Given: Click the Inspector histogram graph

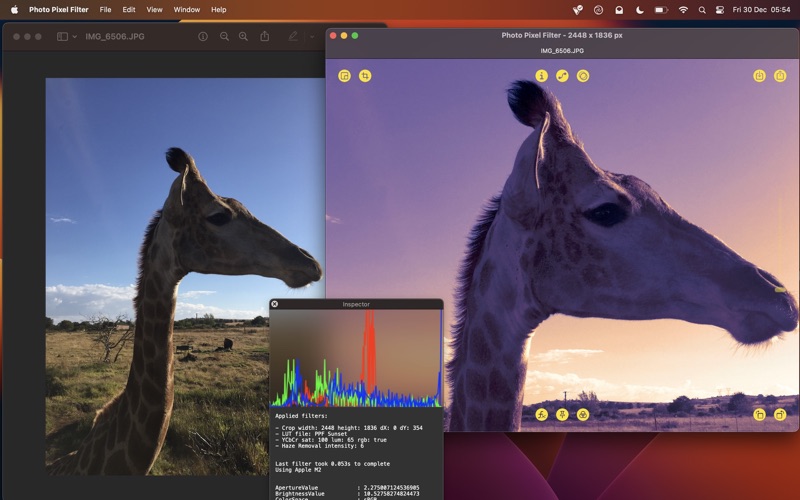Looking at the screenshot, I should (x=356, y=358).
